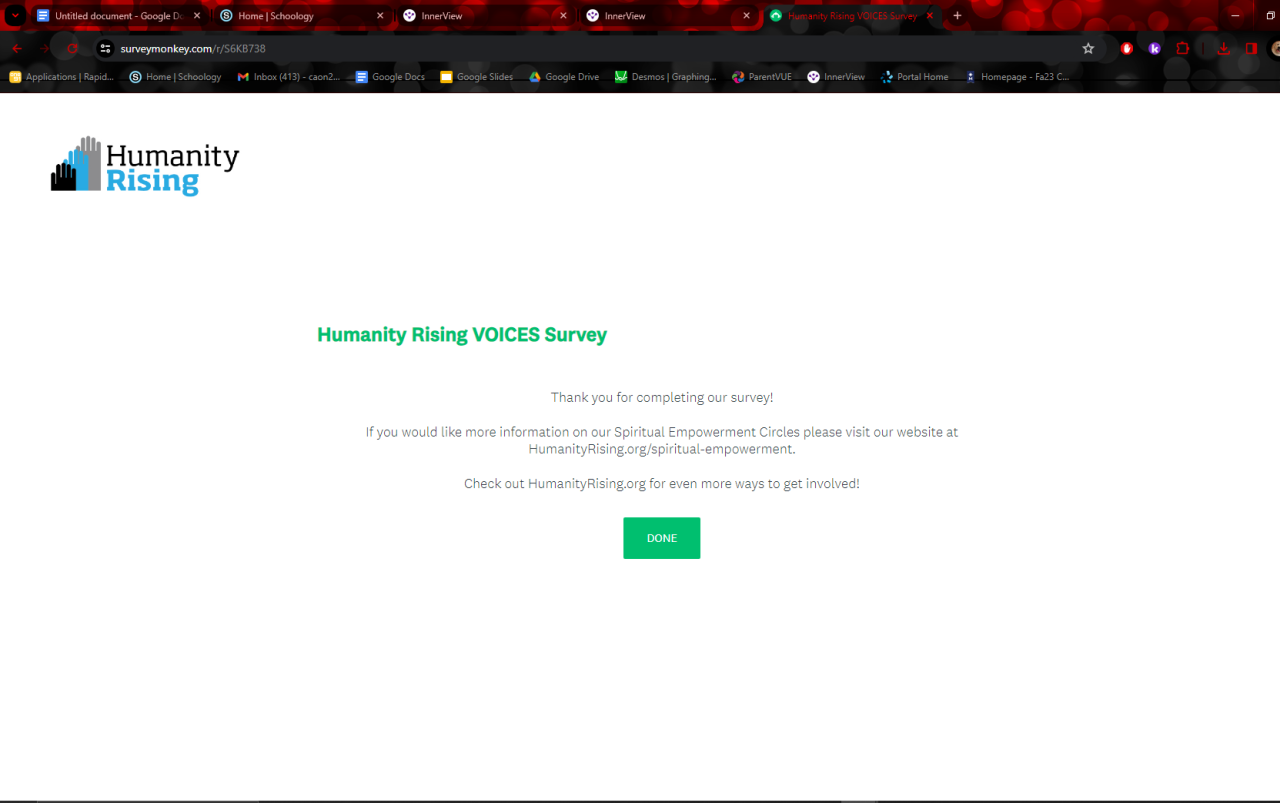This screenshot has width=1280, height=803.
Task: Open the Extensions puzzle piece menu
Action: click(x=1183, y=48)
